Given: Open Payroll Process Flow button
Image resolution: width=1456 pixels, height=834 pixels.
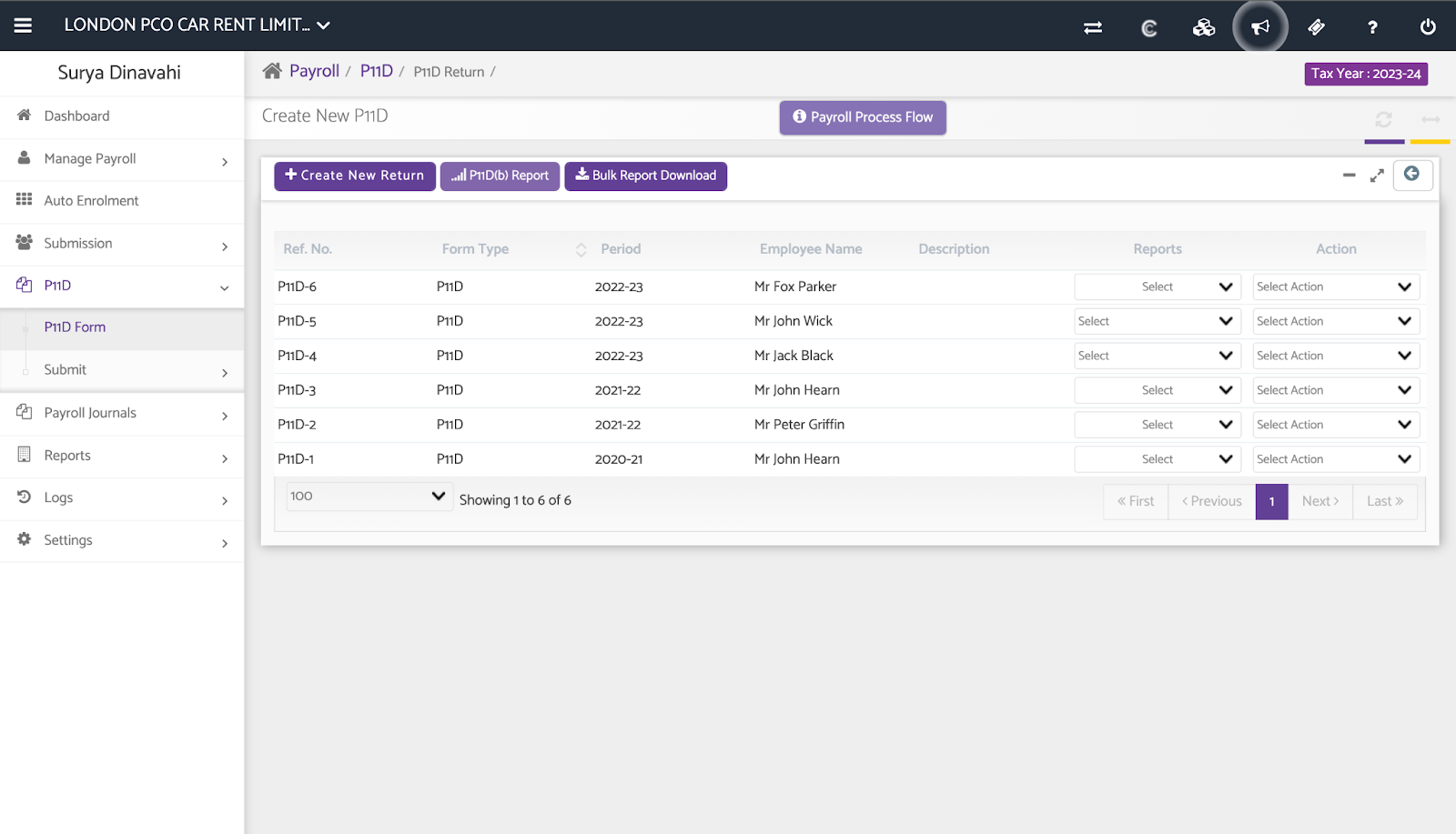Looking at the screenshot, I should tap(863, 117).
